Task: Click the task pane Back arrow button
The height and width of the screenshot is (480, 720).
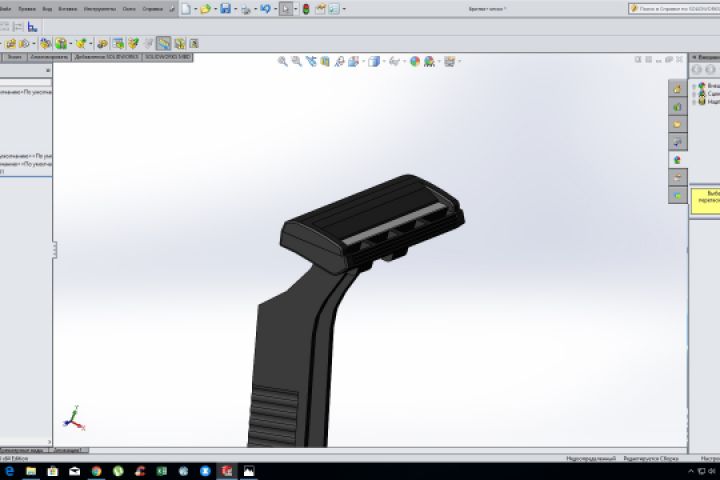Action: tap(697, 69)
